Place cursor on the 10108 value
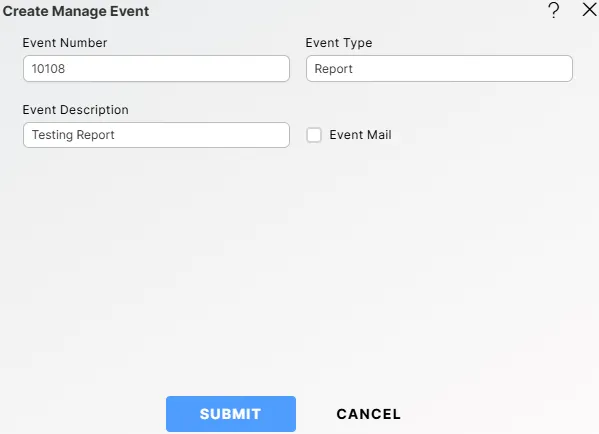The image size is (599, 434). pos(48,69)
